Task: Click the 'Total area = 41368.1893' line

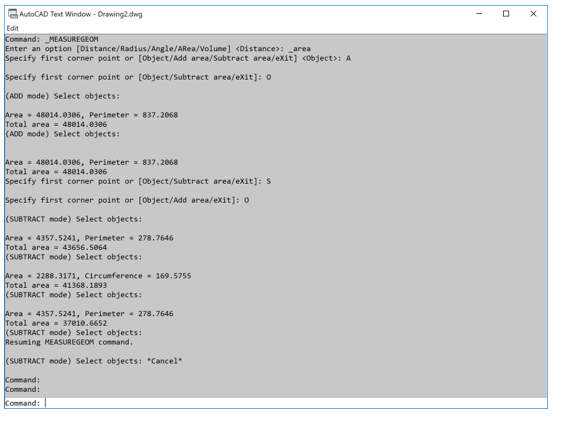Action: tap(56, 286)
